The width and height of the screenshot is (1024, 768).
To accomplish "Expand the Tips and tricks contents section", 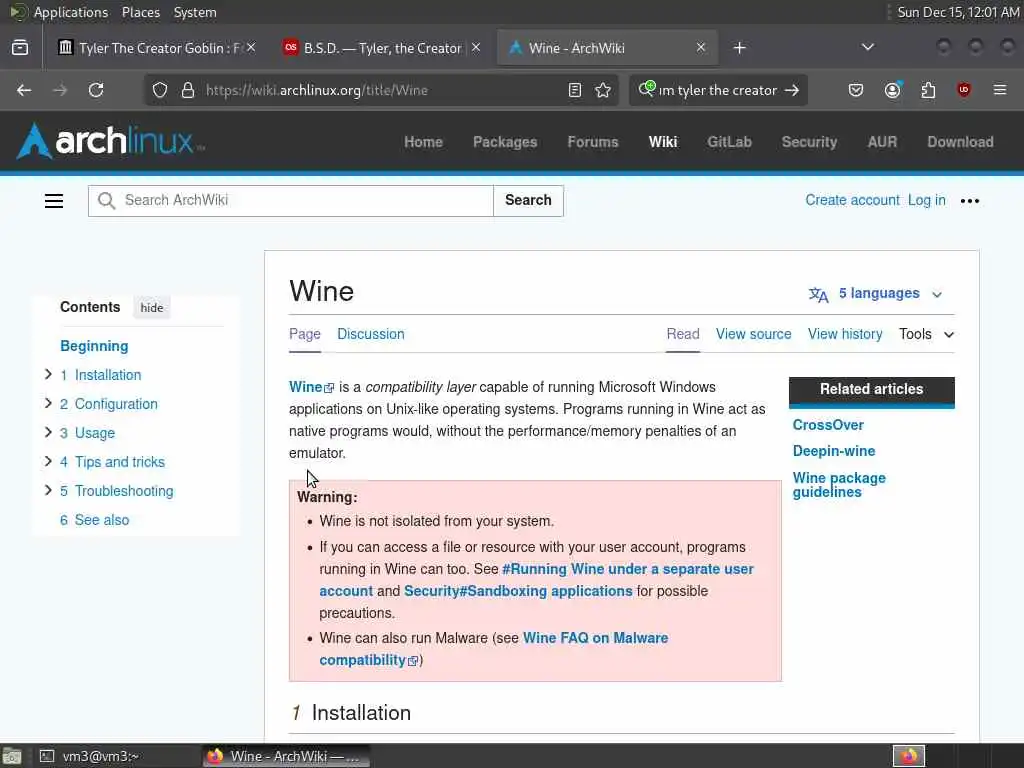I will (x=48, y=461).
